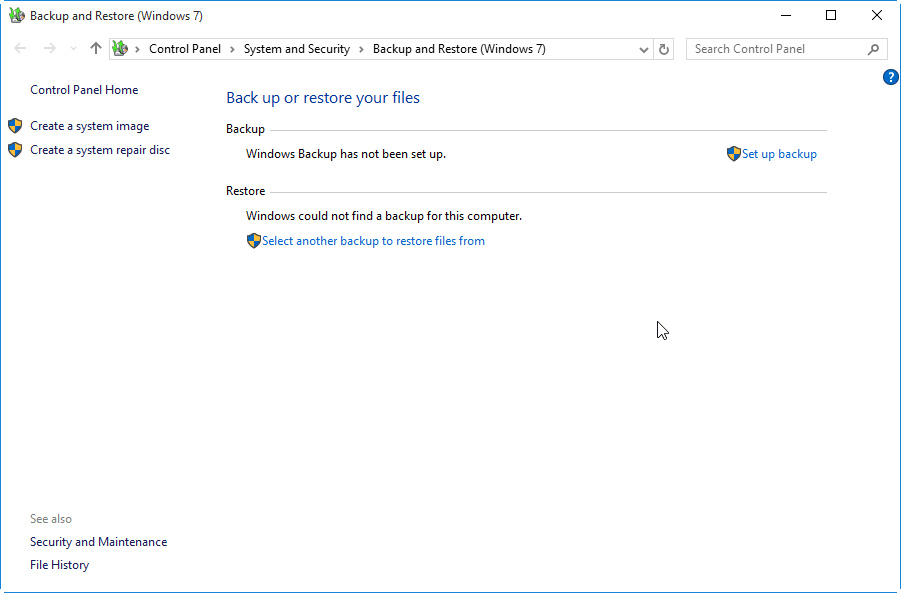Open the address bar history dropdown
The height and width of the screenshot is (593, 901).
644,49
